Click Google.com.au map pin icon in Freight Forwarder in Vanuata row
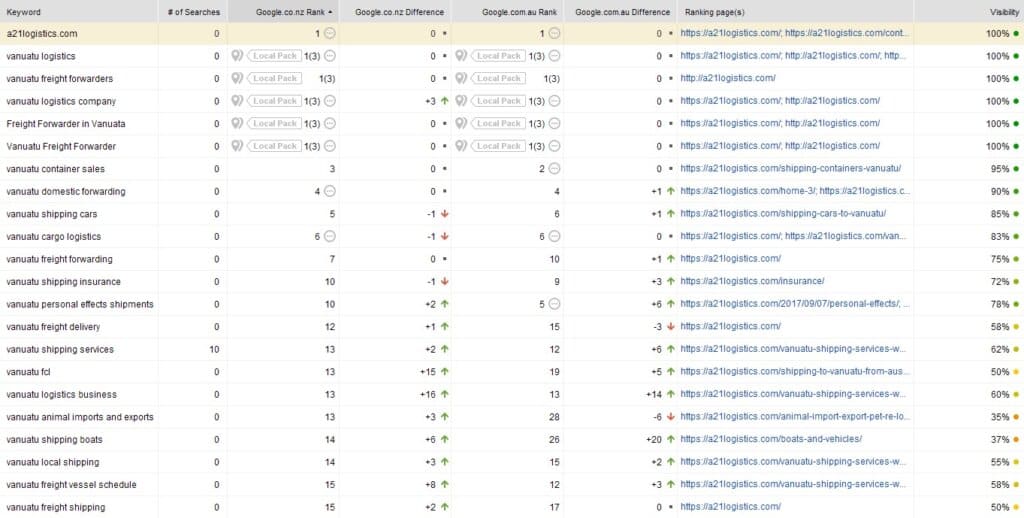Image resolution: width=1024 pixels, height=518 pixels. 461,123
